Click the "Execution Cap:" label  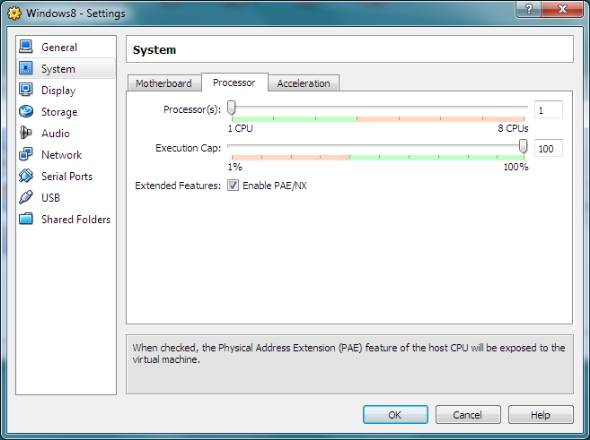click(x=188, y=148)
